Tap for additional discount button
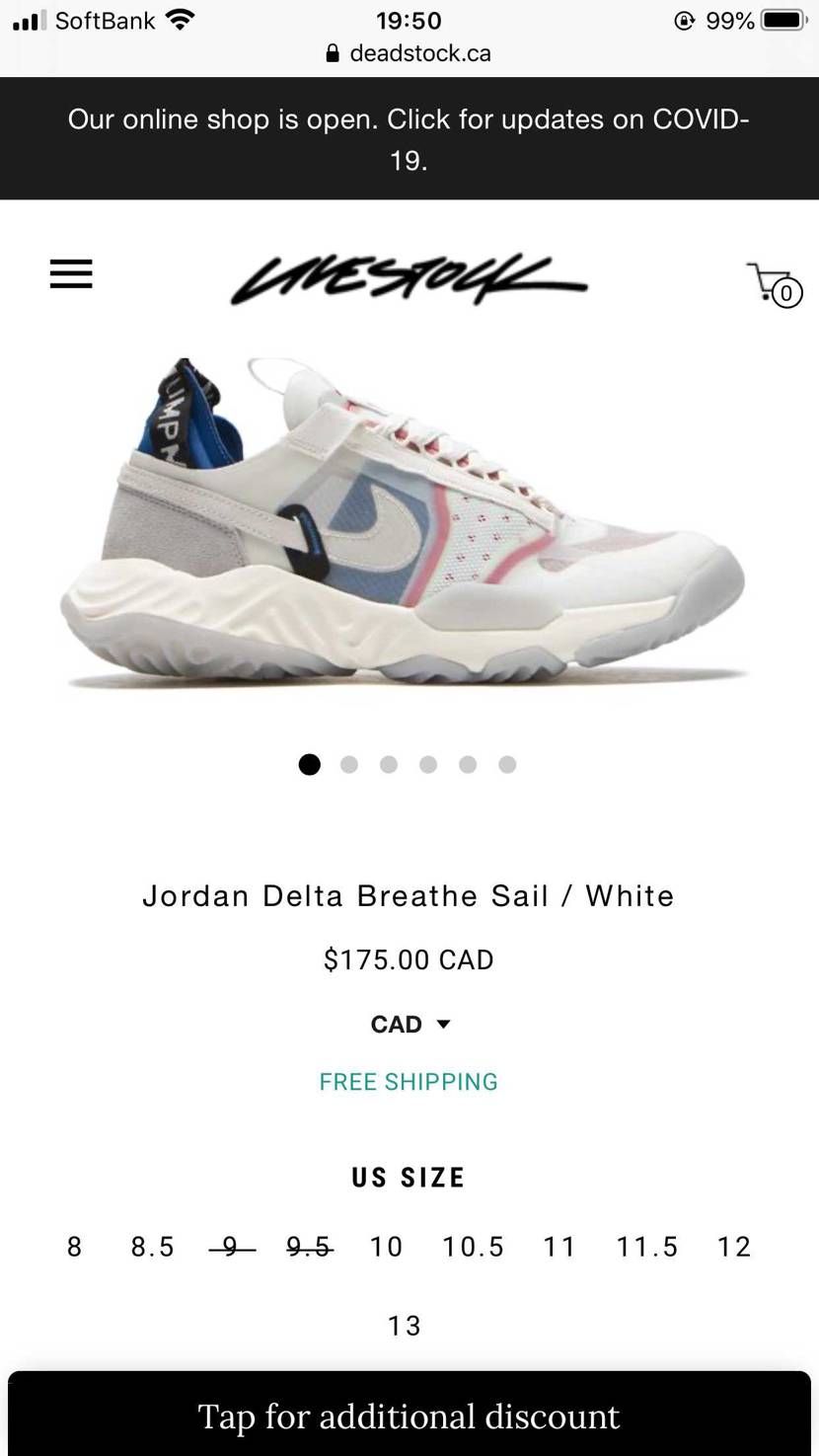The image size is (819, 1456). click(x=409, y=1414)
